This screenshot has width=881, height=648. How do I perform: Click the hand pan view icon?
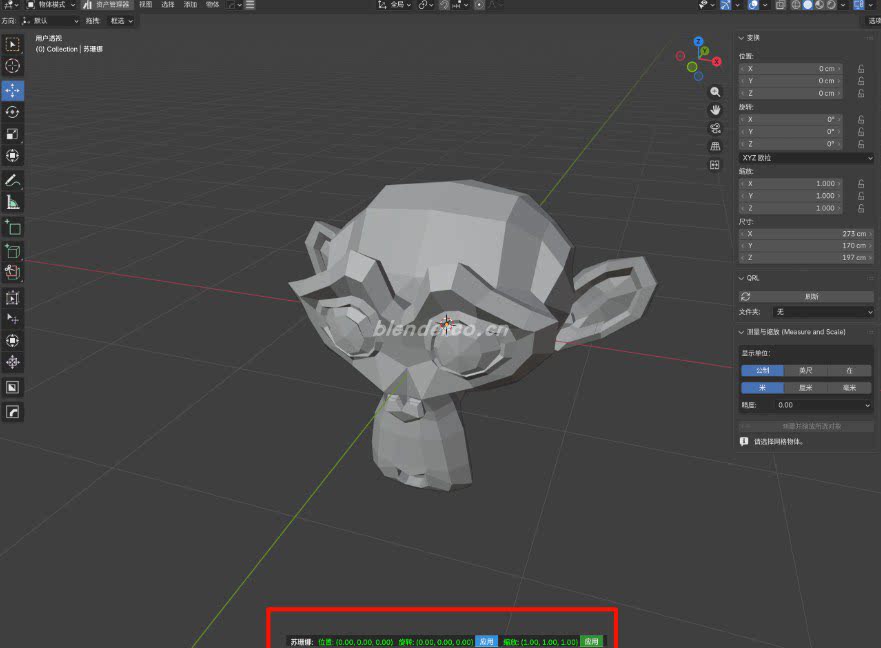pos(715,110)
